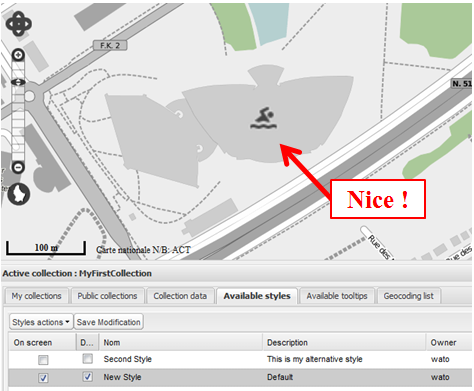Image resolution: width=474 pixels, height=391 pixels.
Task: Open the Available tooltips tab
Action: (x=337, y=296)
